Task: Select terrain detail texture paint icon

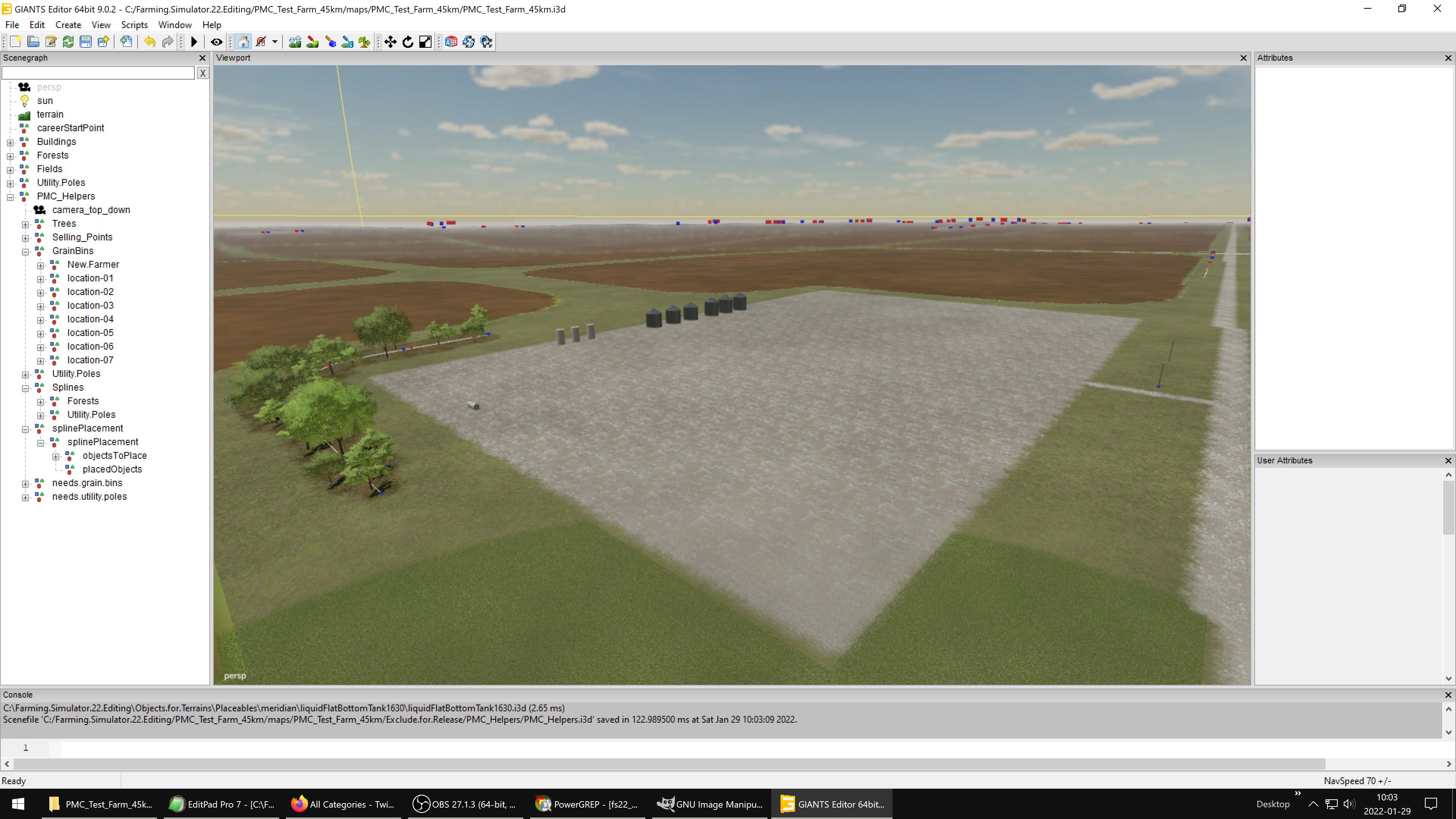Action: [312, 42]
